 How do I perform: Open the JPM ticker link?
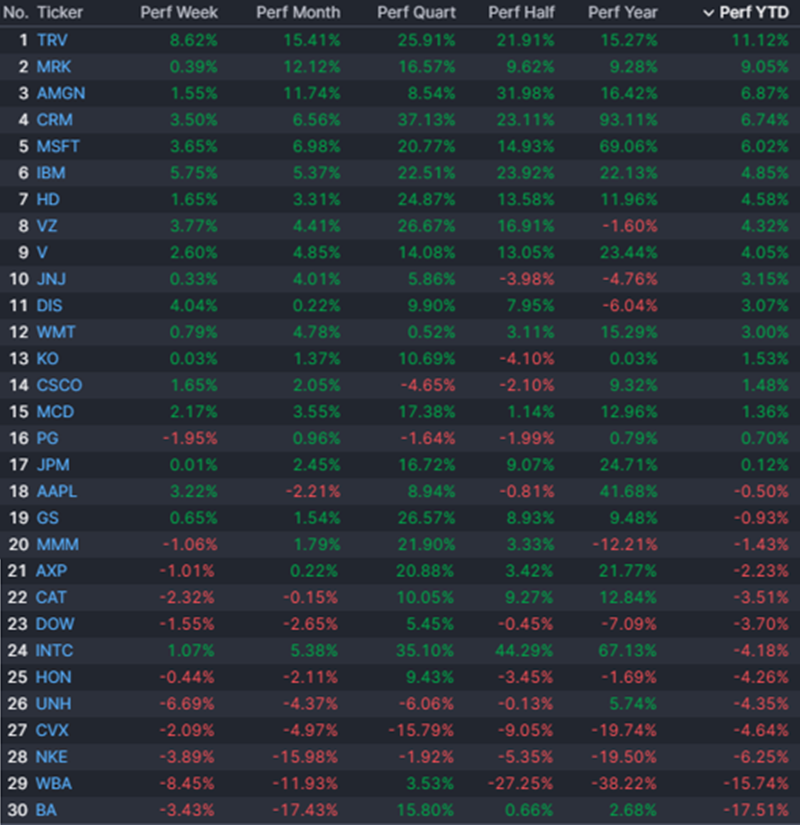(x=53, y=465)
